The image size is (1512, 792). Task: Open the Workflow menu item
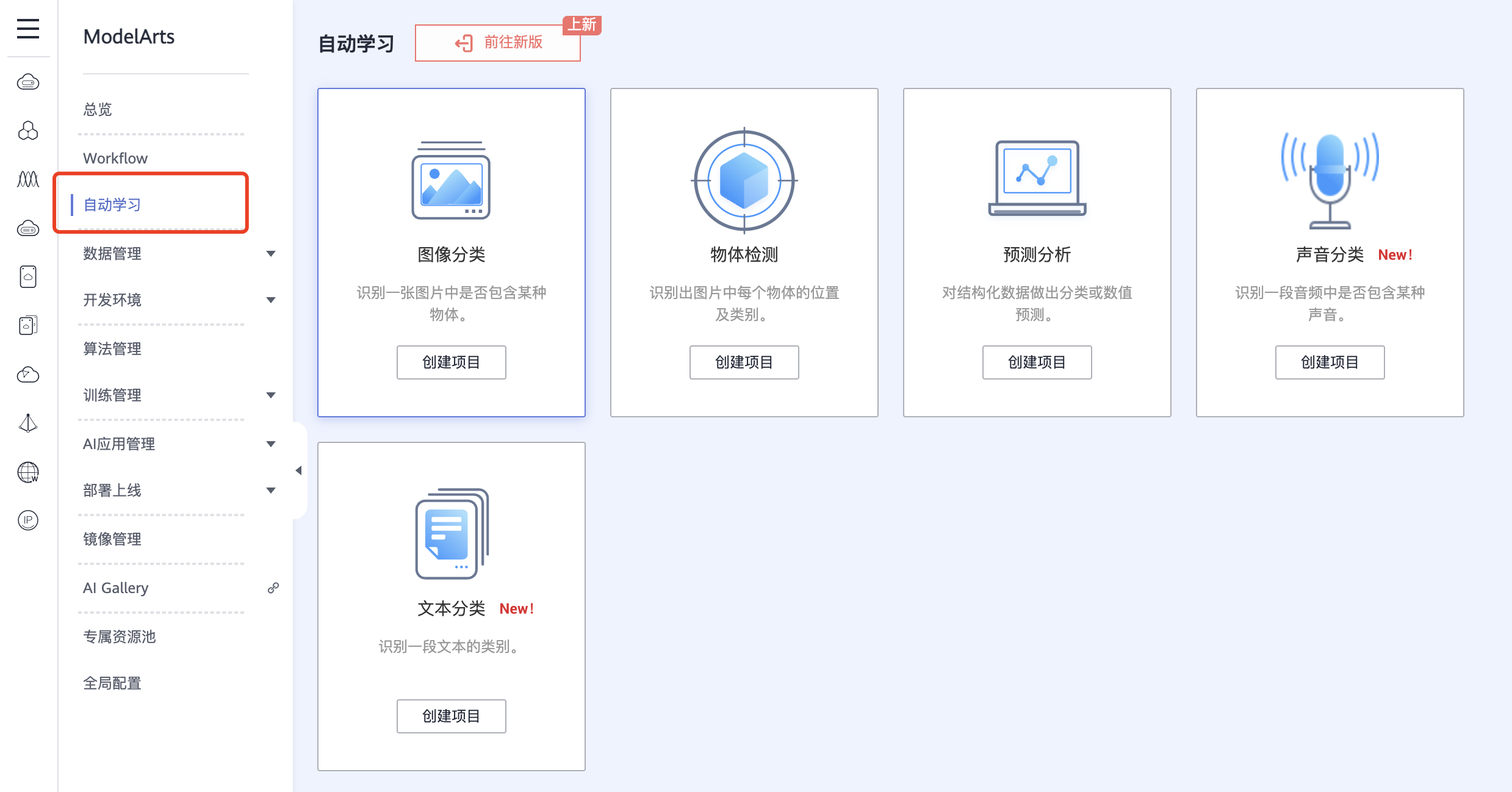(x=115, y=158)
